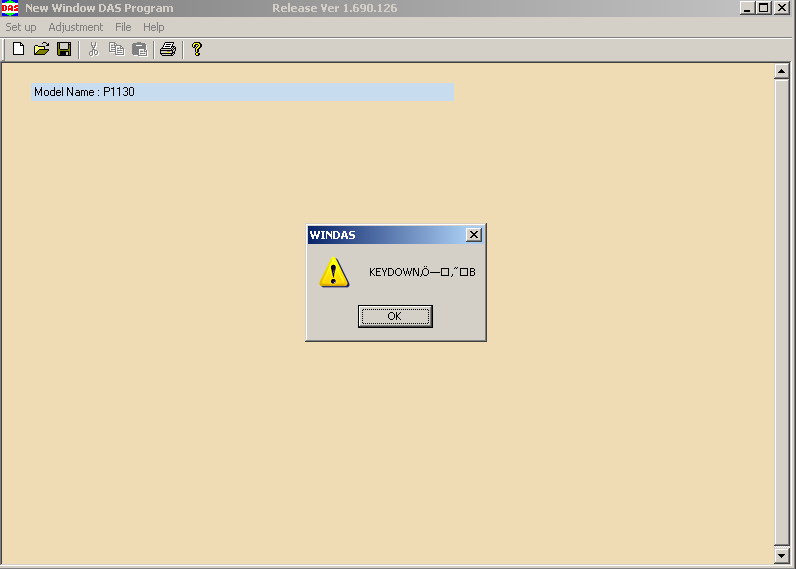Maximize the New Window DAS Program window
Screen dimensions: 796x569
pyautogui.click(x=765, y=8)
